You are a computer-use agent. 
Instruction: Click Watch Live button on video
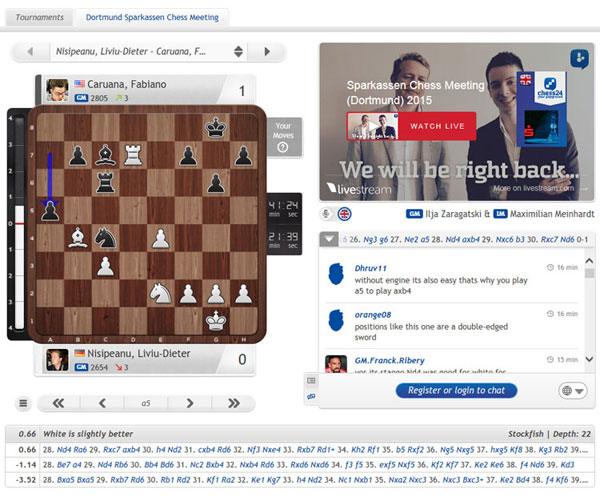click(x=411, y=126)
